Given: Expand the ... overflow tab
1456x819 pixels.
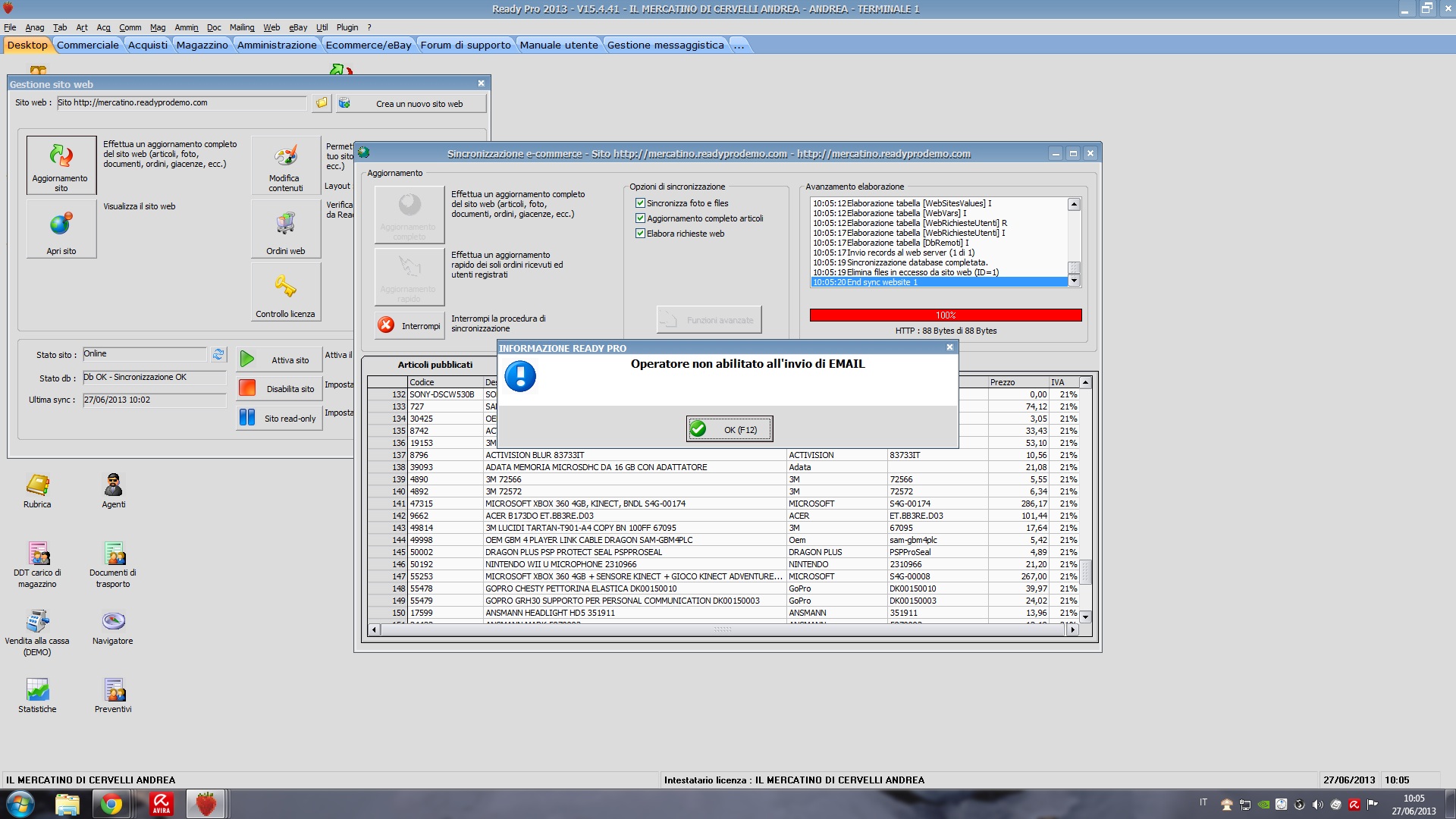Looking at the screenshot, I should click(x=739, y=45).
